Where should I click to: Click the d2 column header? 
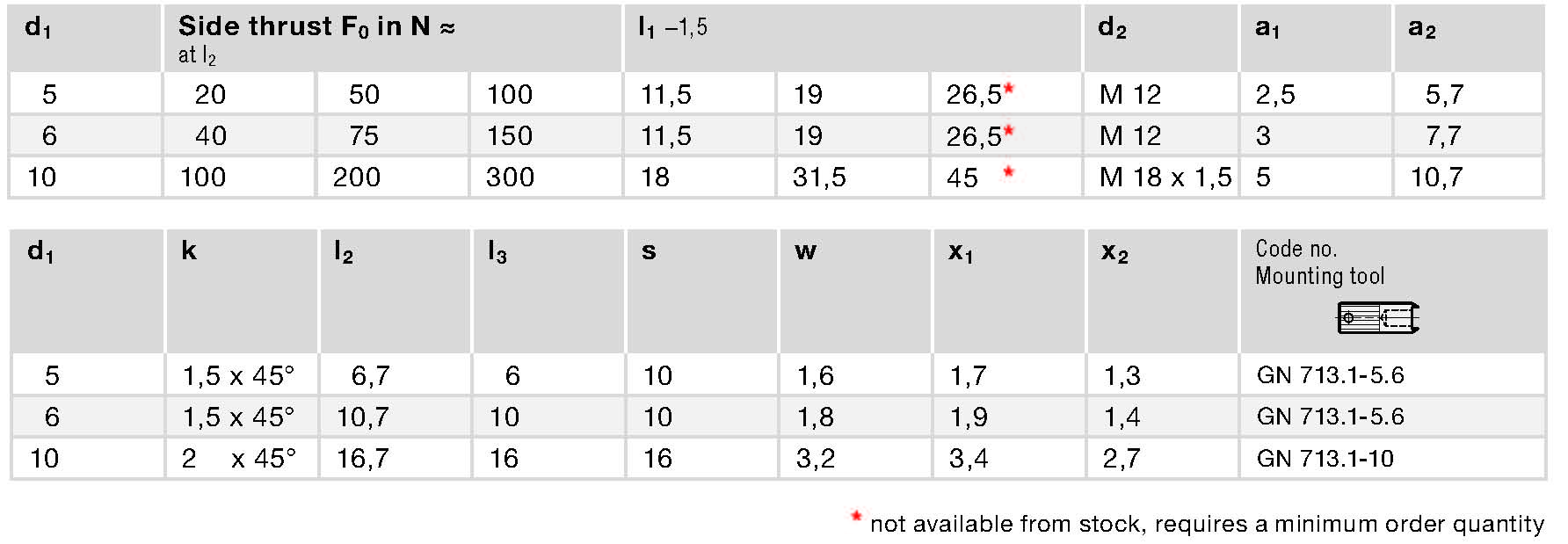point(1112,28)
